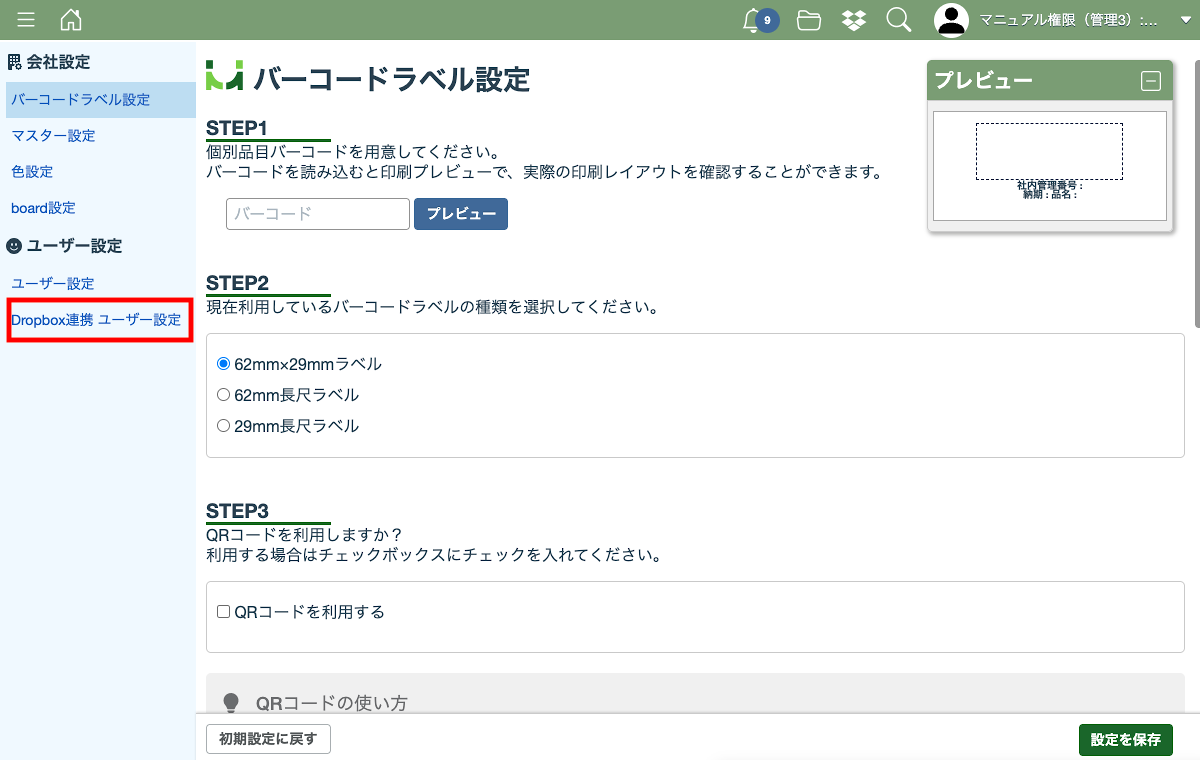Choose 29mm長尺ラベル radio option

click(224, 426)
